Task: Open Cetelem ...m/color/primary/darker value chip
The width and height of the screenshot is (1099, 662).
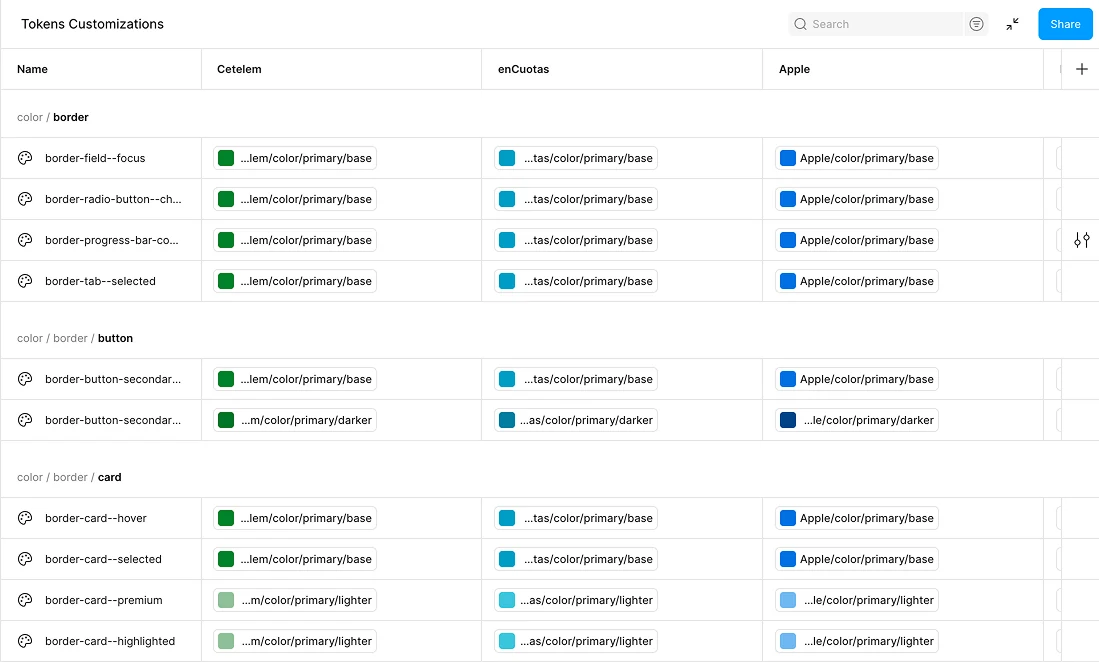Action: click(295, 420)
